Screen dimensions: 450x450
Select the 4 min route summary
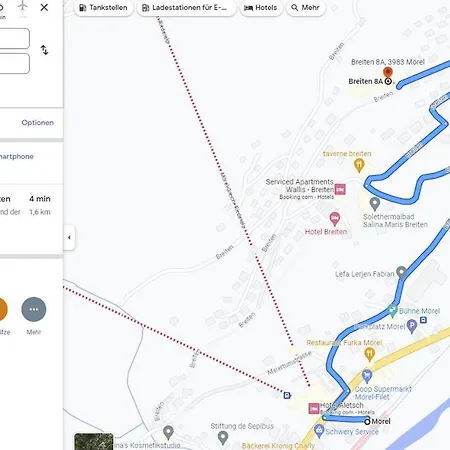pos(40,199)
